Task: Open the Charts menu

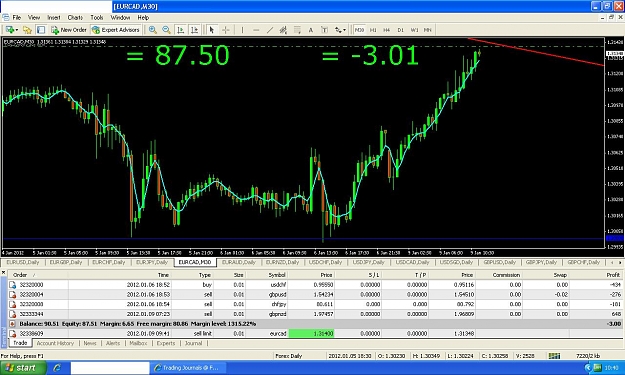Action: pos(75,18)
